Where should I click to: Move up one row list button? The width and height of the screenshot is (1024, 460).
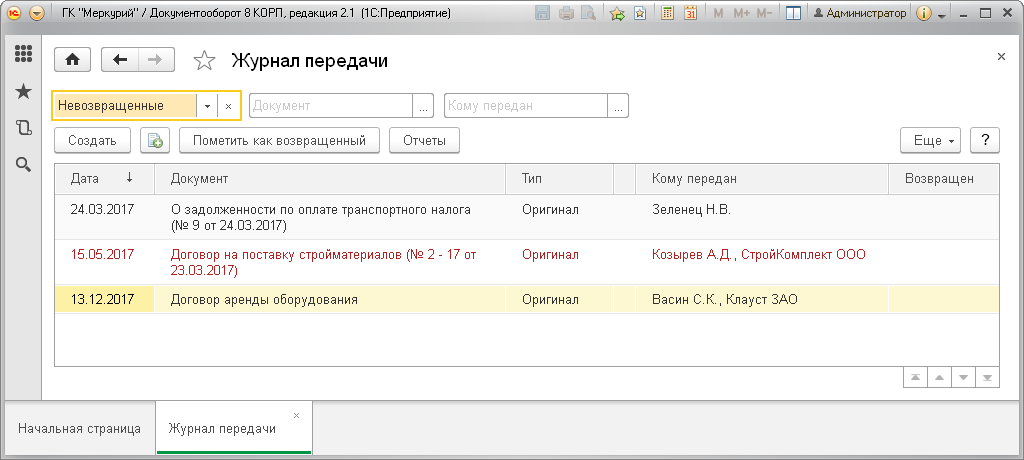[x=939, y=378]
